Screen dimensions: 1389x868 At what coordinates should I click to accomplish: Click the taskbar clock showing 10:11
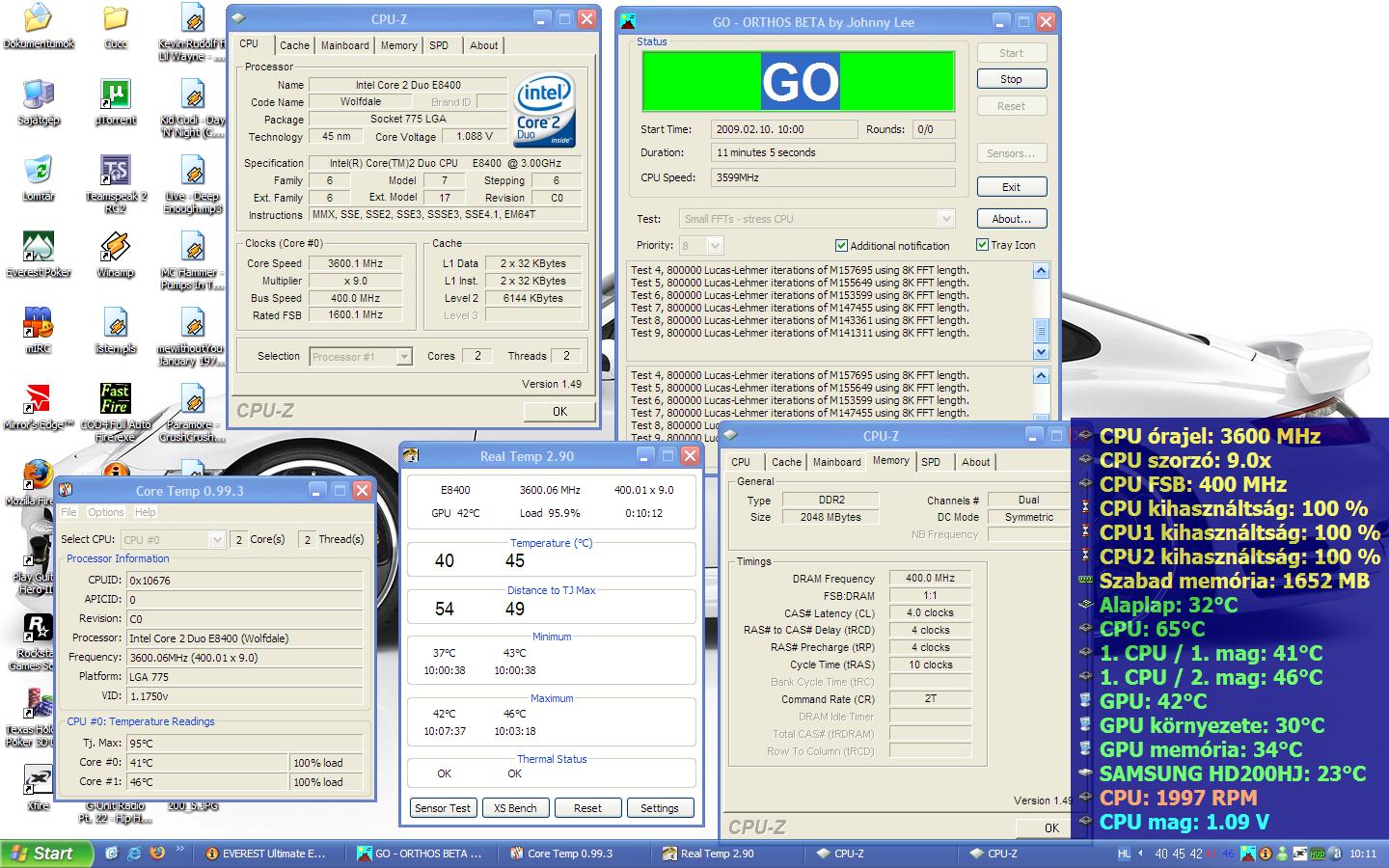tap(1363, 854)
